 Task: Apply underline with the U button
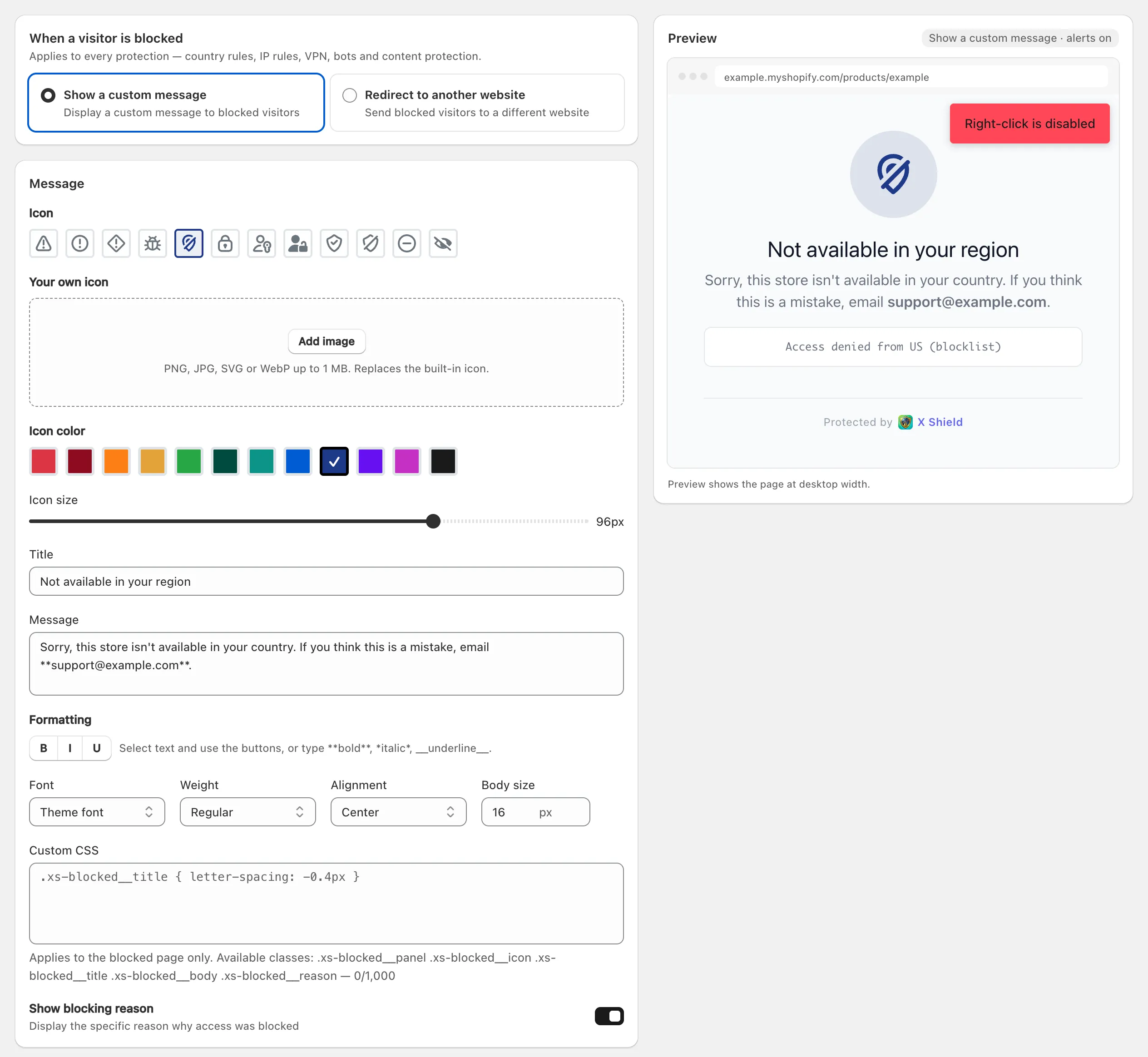click(x=97, y=748)
